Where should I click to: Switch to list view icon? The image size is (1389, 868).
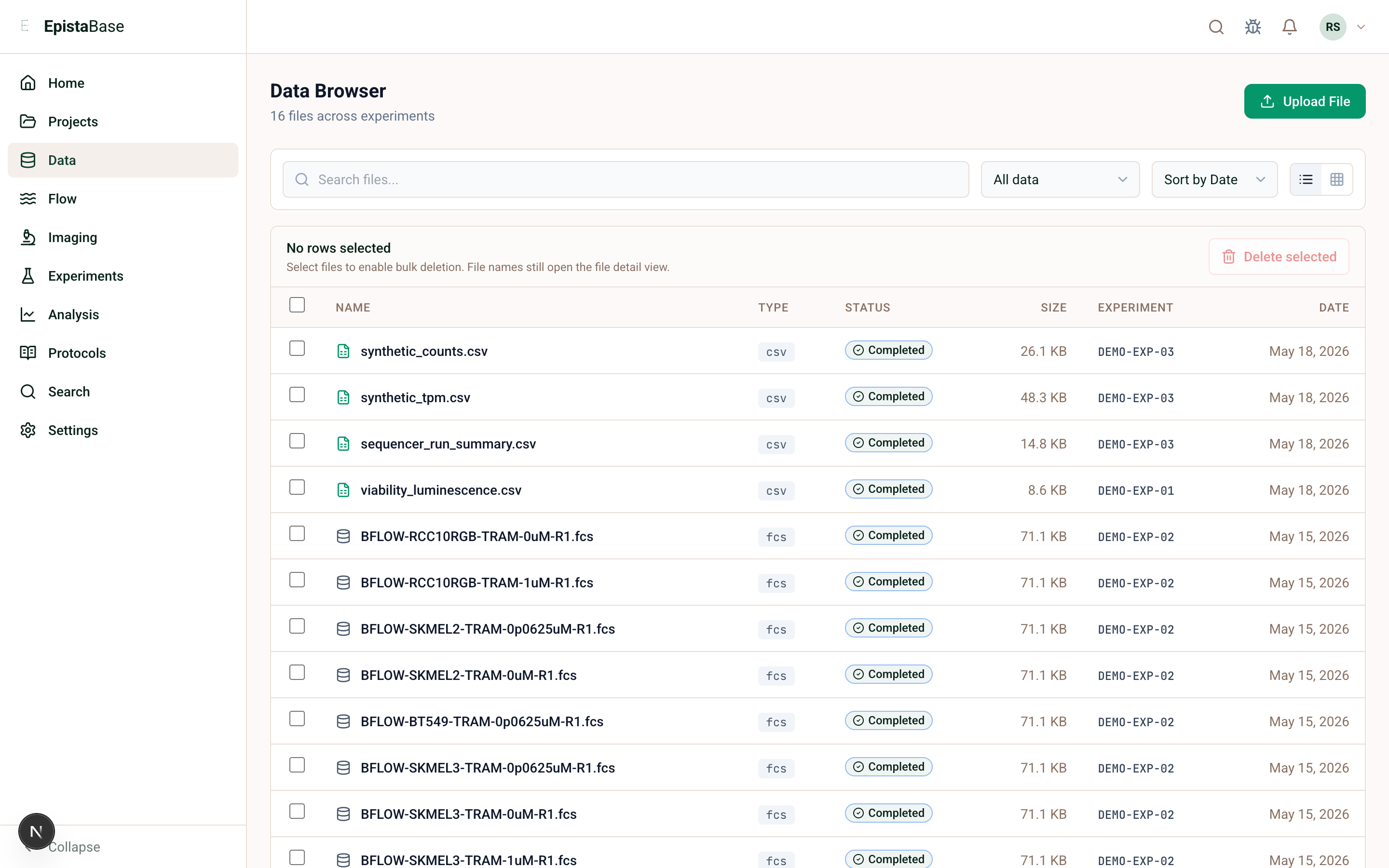tap(1306, 180)
